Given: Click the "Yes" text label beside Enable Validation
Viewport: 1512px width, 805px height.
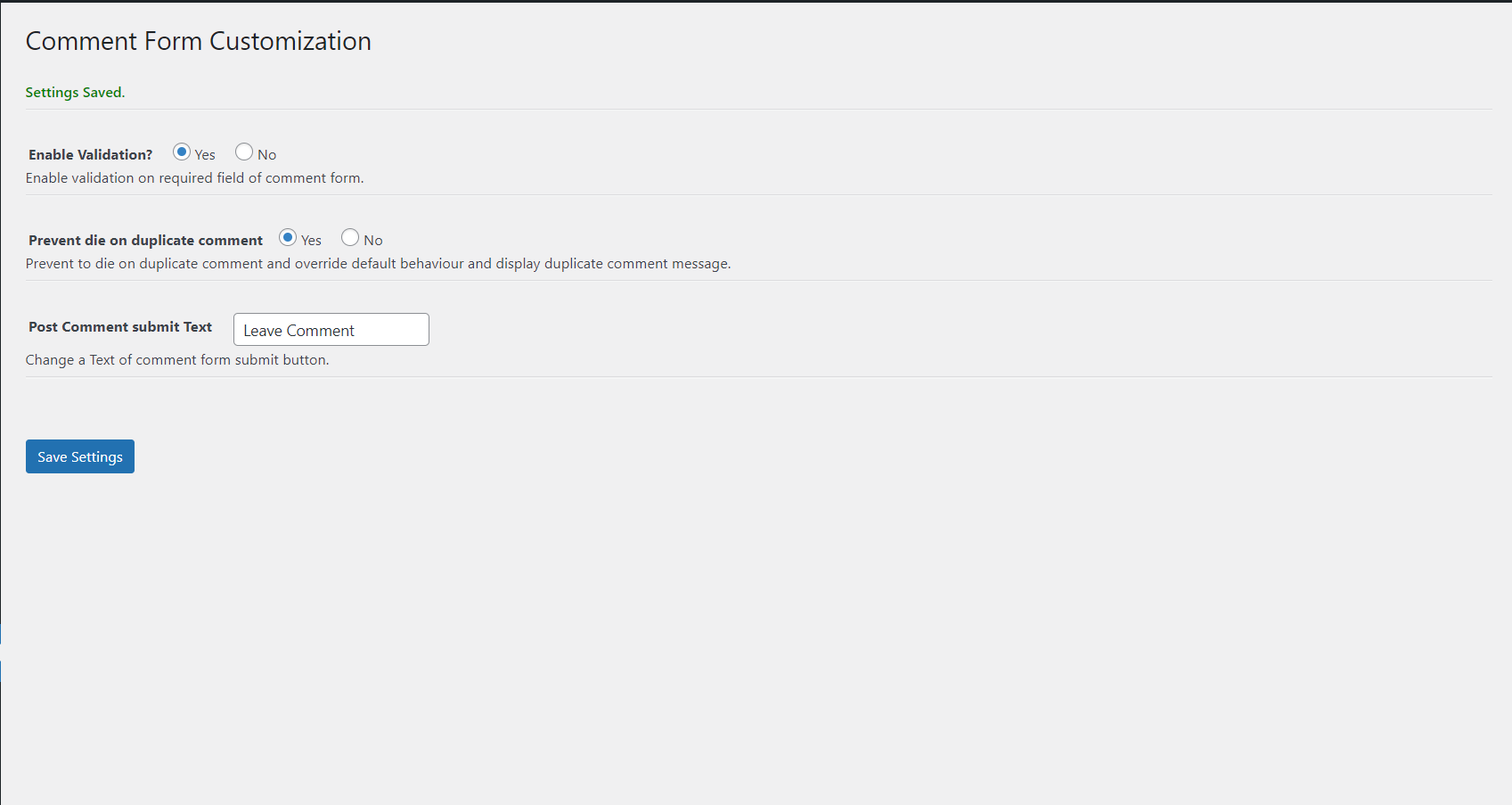Looking at the screenshot, I should (x=205, y=154).
